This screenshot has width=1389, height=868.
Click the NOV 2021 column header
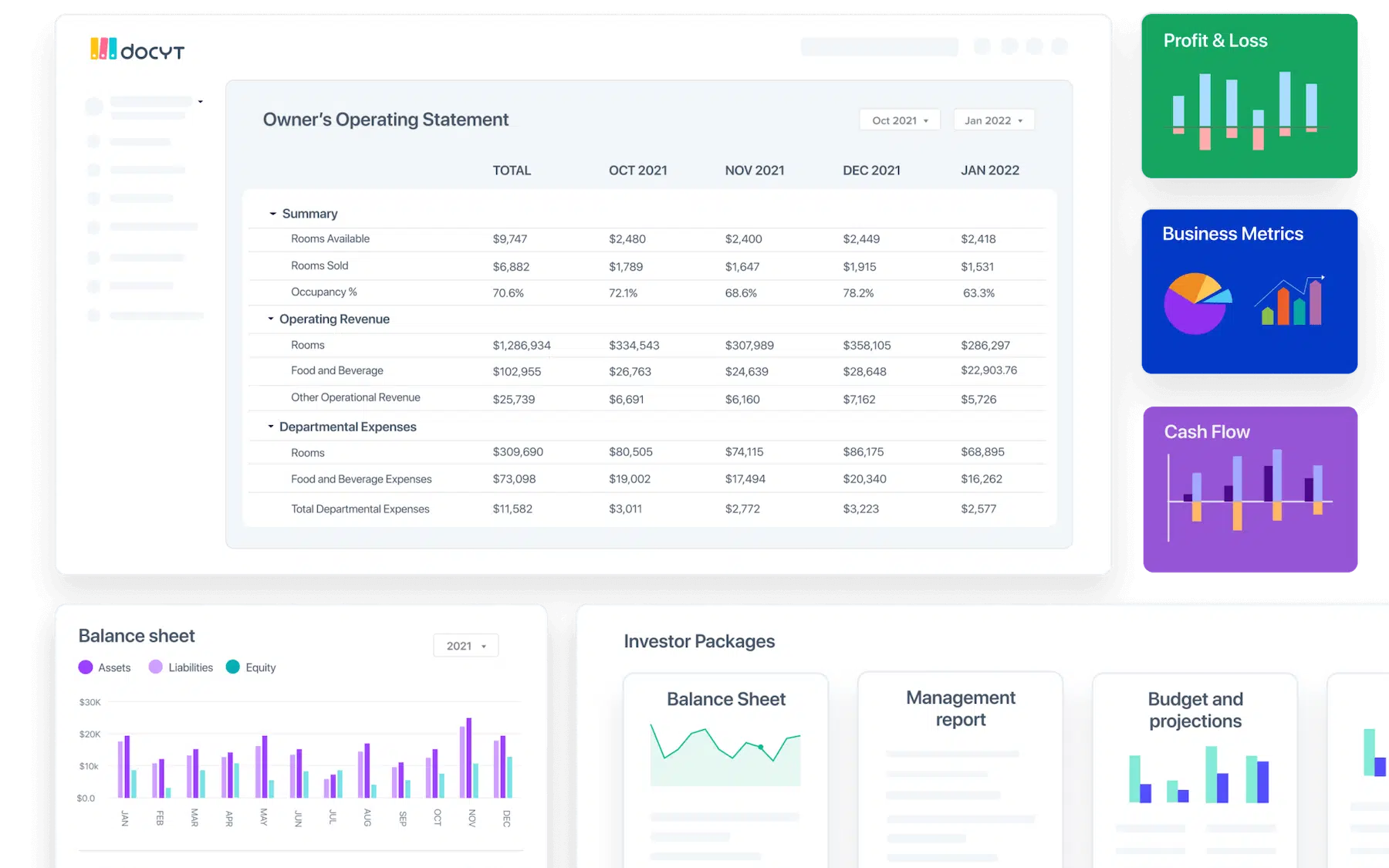coord(755,171)
